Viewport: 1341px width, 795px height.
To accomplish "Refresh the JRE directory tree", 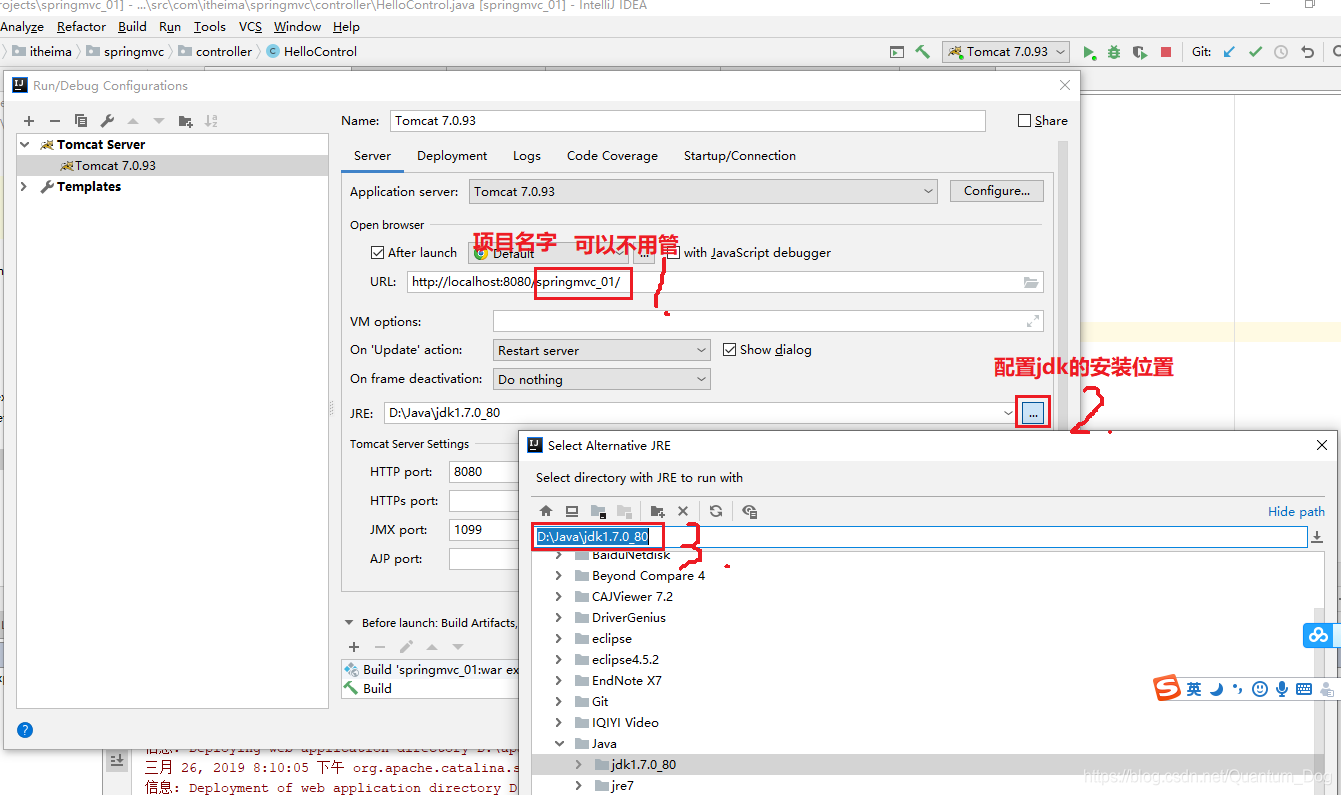I will [716, 511].
